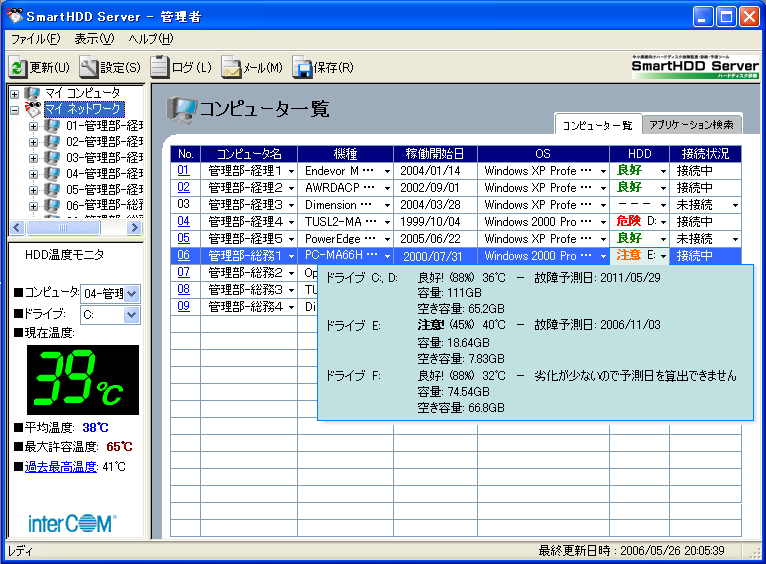
Task: Sort by 接続状況 column header
Action: [x=705, y=154]
